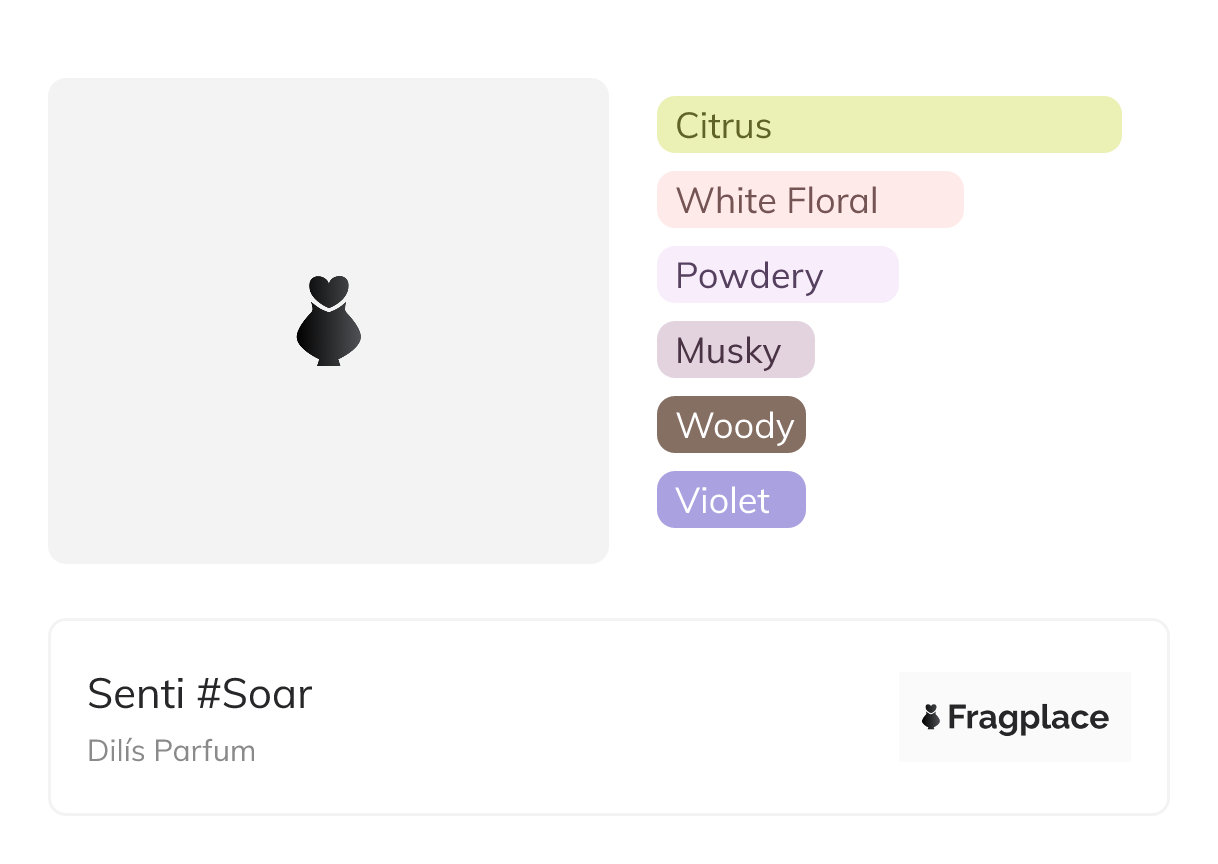Choose the purple Violet accord tag
Image resolution: width=1218 pixels, height=864 pixels.
point(731,500)
